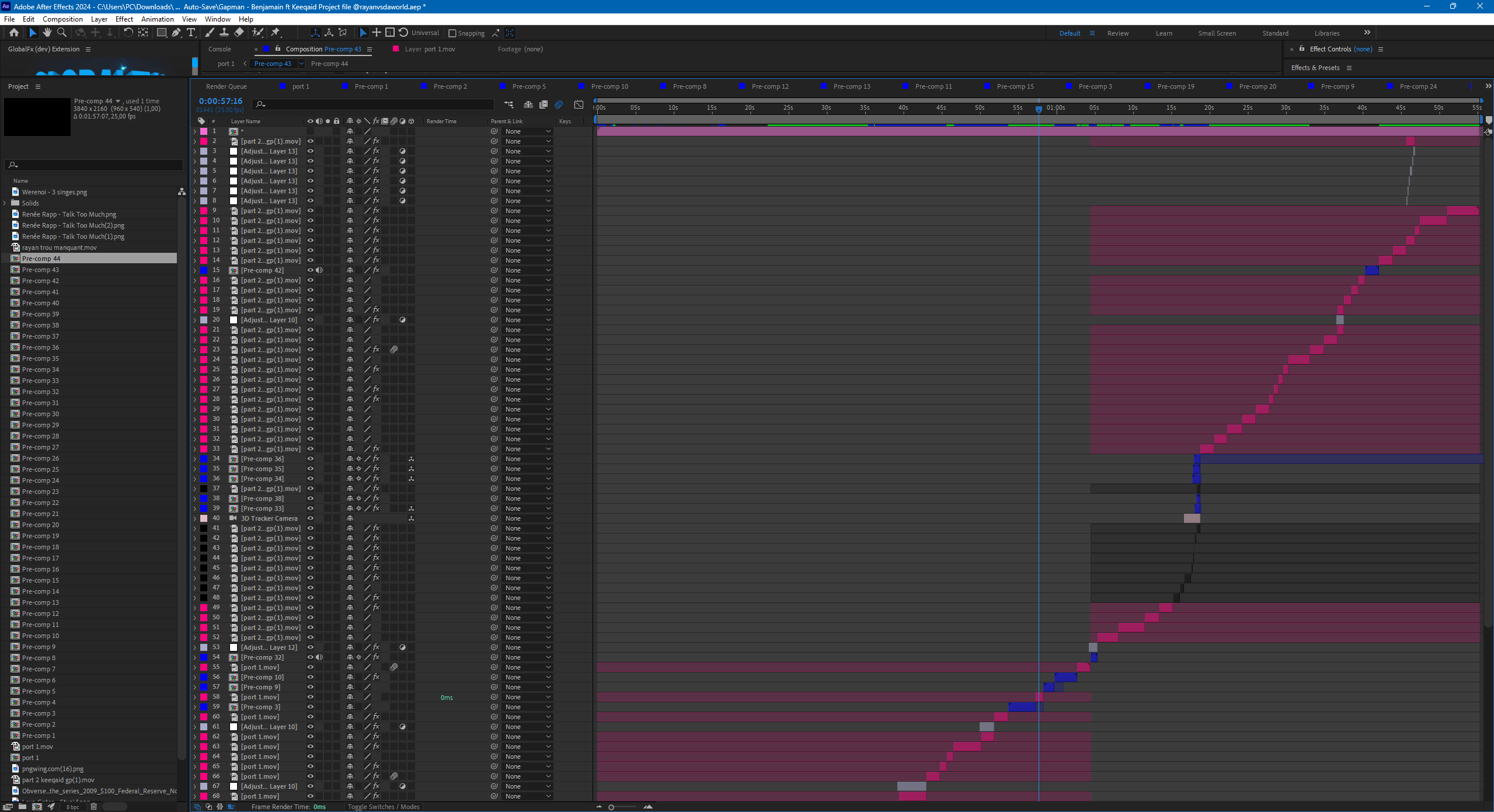Delete selected project items with trash icon
Screen dimensions: 1494x812
click(x=93, y=807)
